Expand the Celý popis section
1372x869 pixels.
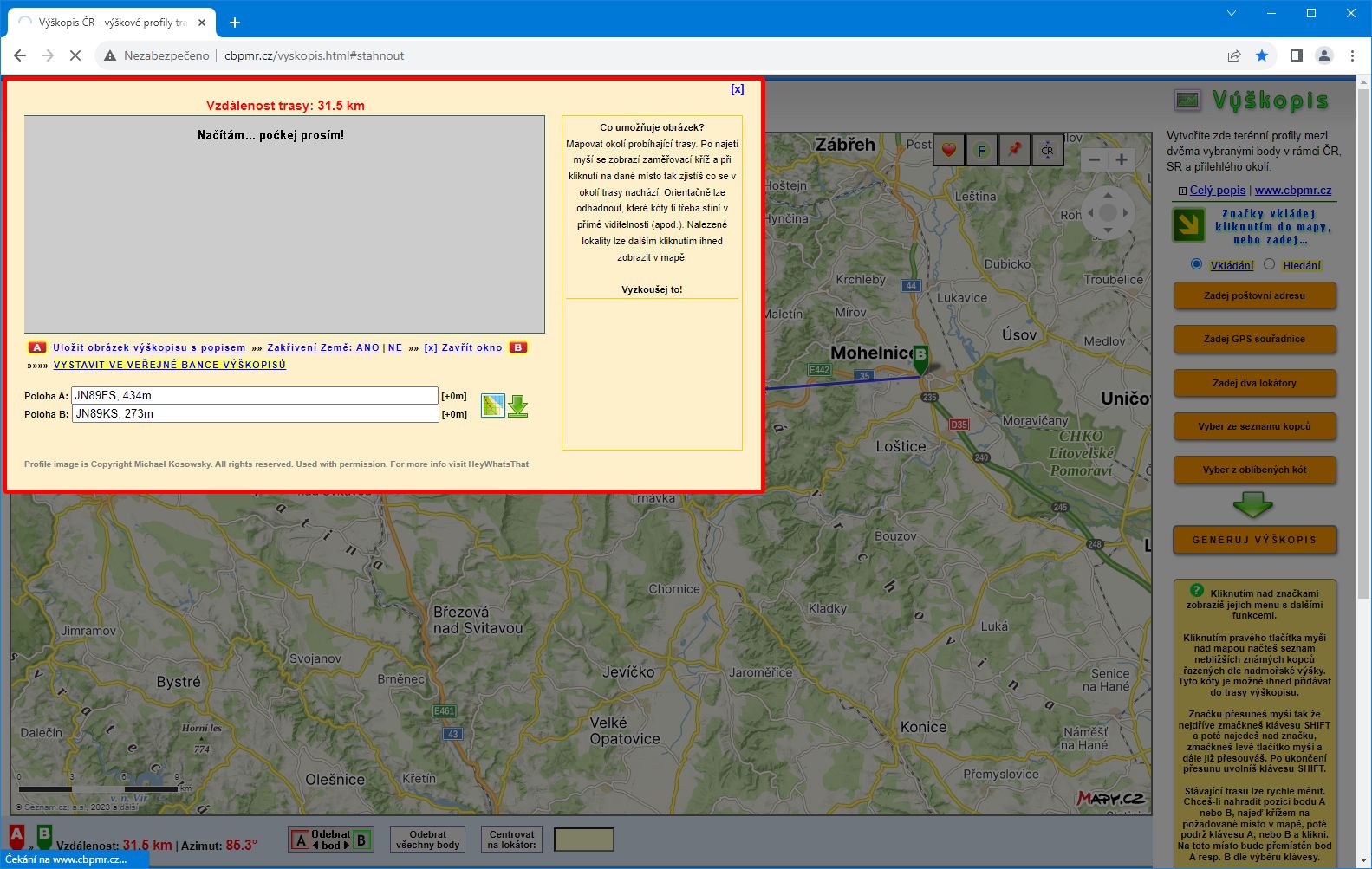1217,191
